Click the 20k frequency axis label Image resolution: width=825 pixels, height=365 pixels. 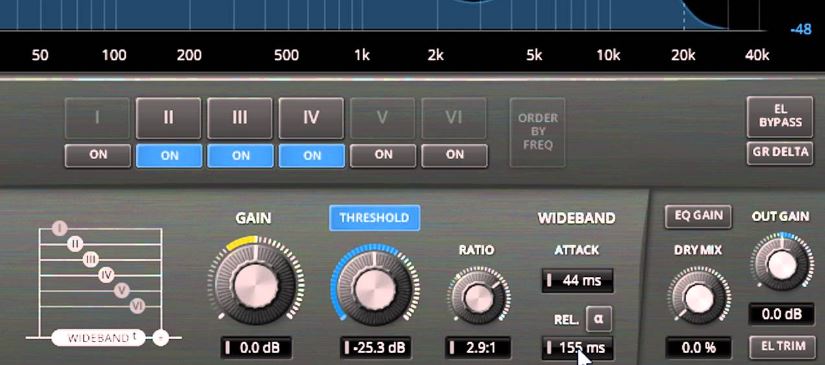(x=682, y=55)
